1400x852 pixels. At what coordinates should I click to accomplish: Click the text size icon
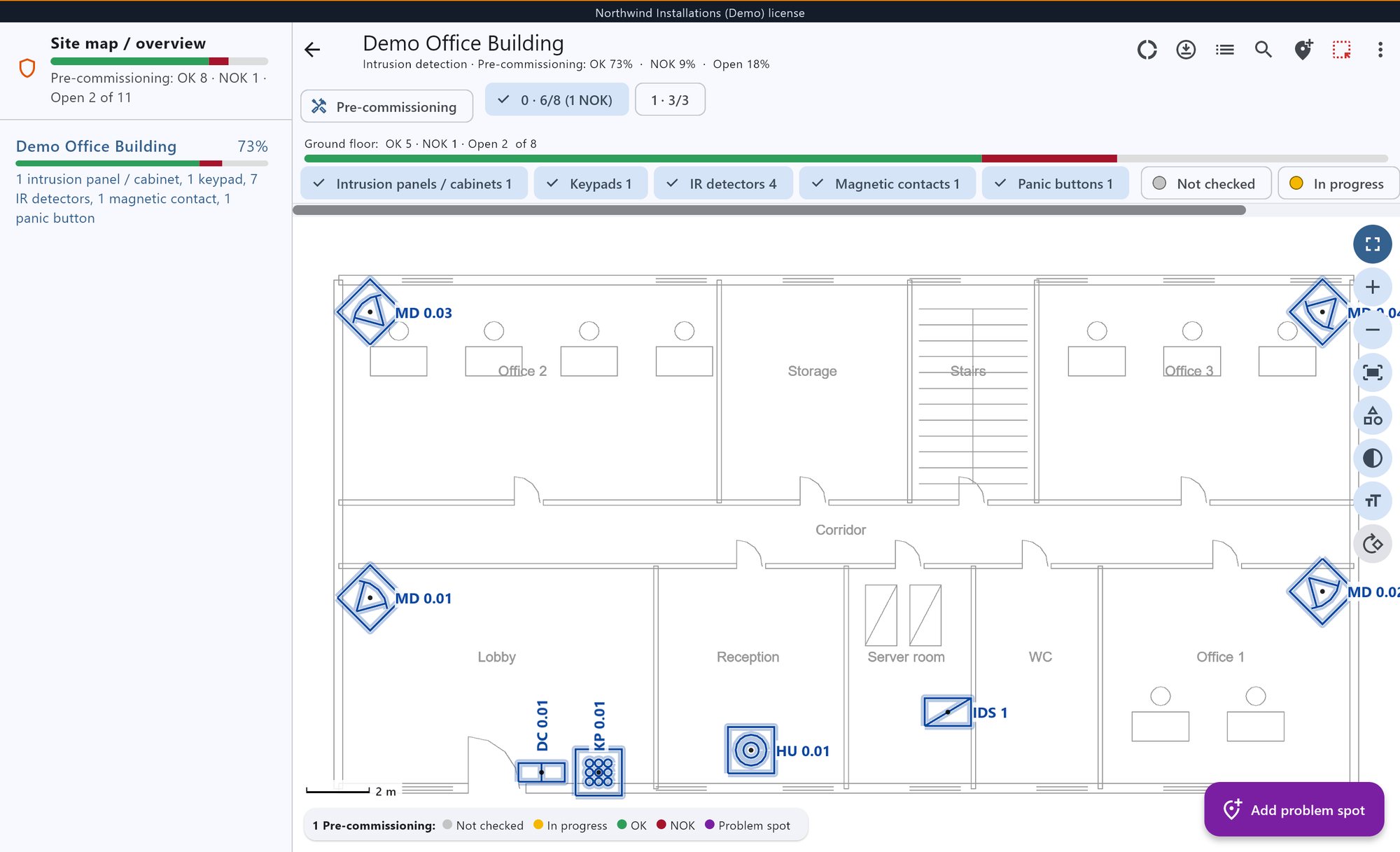1372,501
